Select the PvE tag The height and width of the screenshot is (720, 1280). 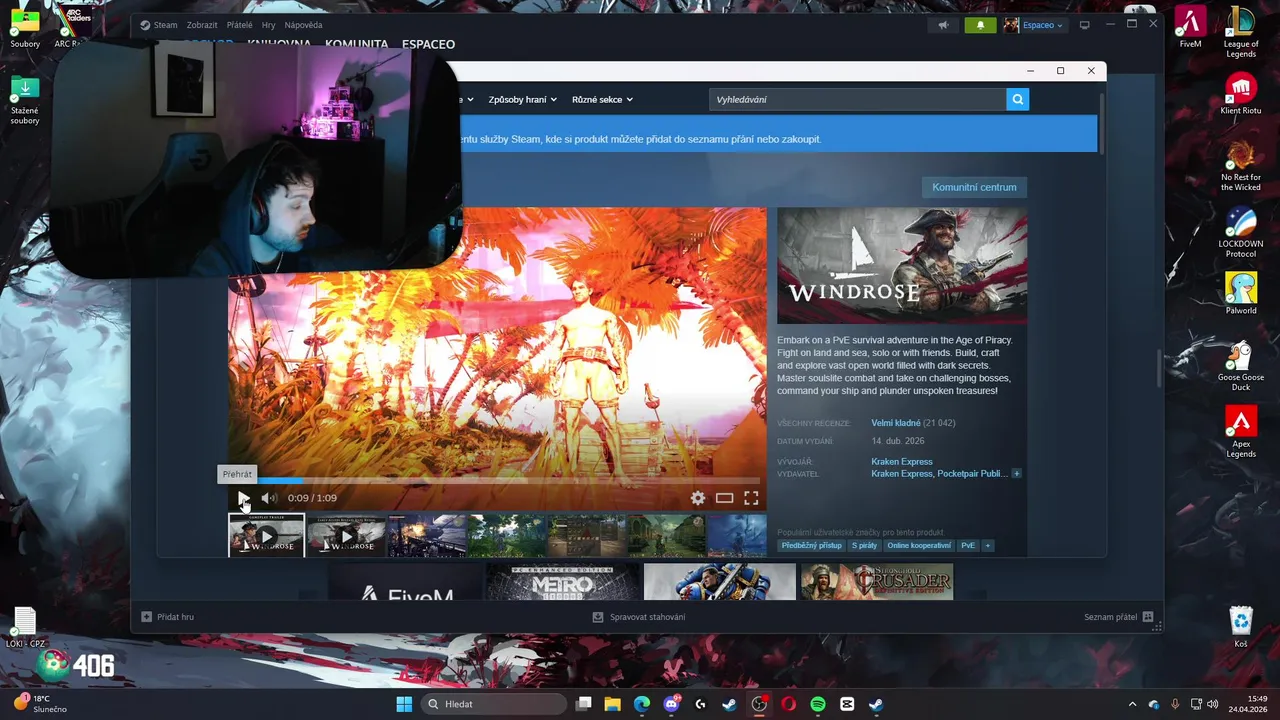point(968,546)
